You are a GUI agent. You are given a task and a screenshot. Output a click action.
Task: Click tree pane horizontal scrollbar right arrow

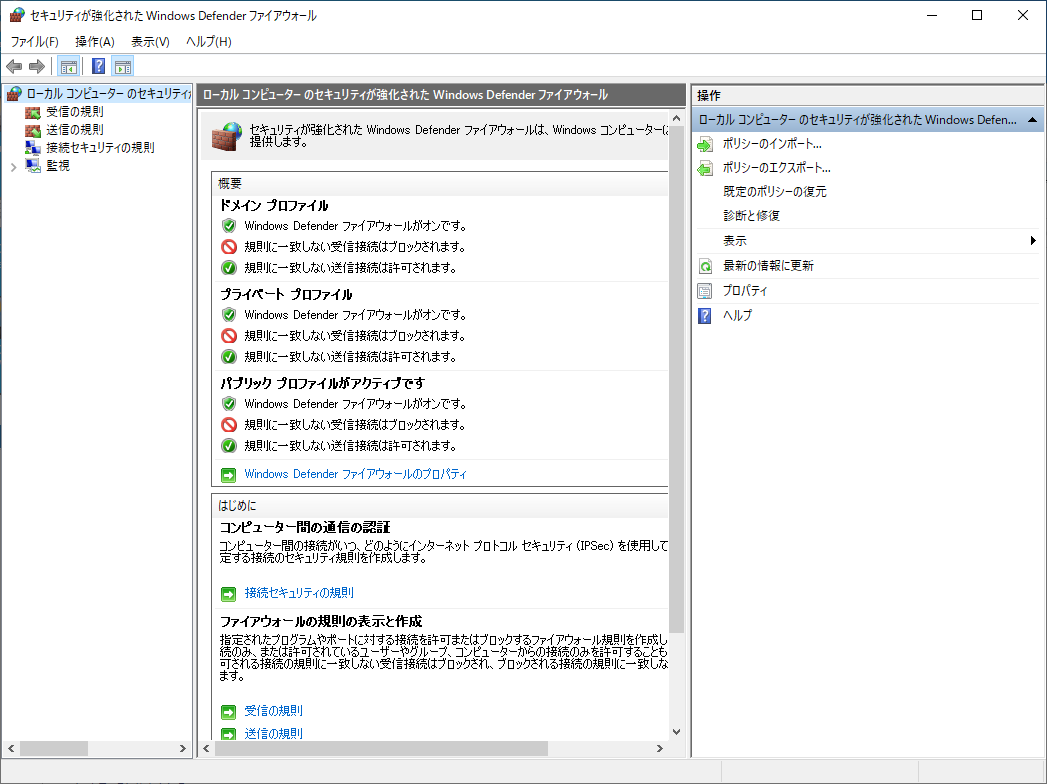coord(182,749)
